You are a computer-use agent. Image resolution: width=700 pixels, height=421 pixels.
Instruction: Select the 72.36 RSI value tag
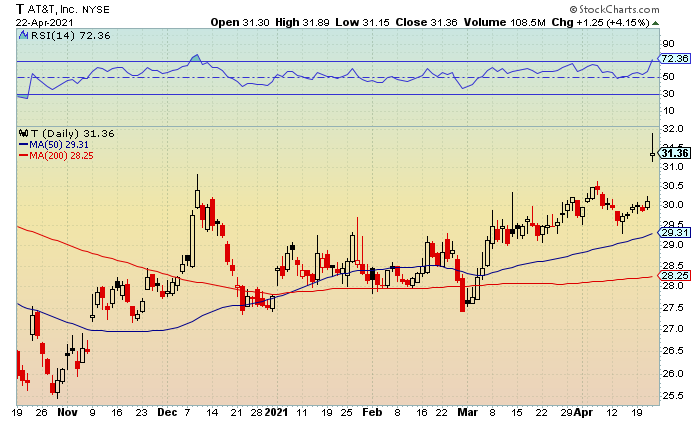[x=675, y=58]
